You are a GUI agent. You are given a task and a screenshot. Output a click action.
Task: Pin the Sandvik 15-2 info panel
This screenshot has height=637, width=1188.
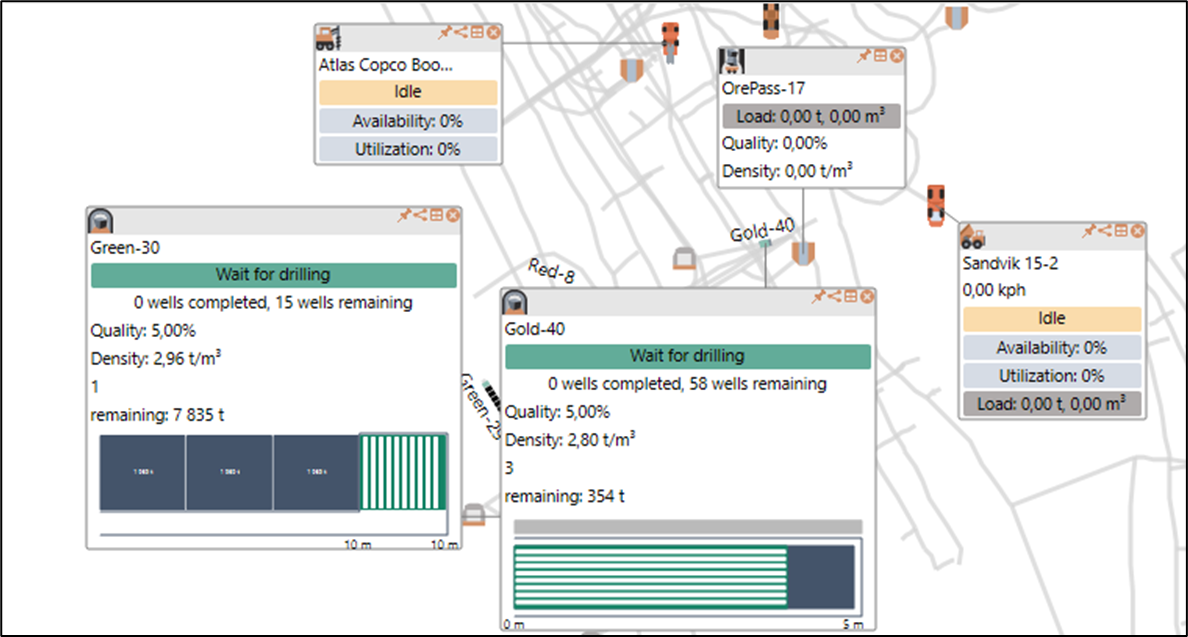tap(1089, 230)
